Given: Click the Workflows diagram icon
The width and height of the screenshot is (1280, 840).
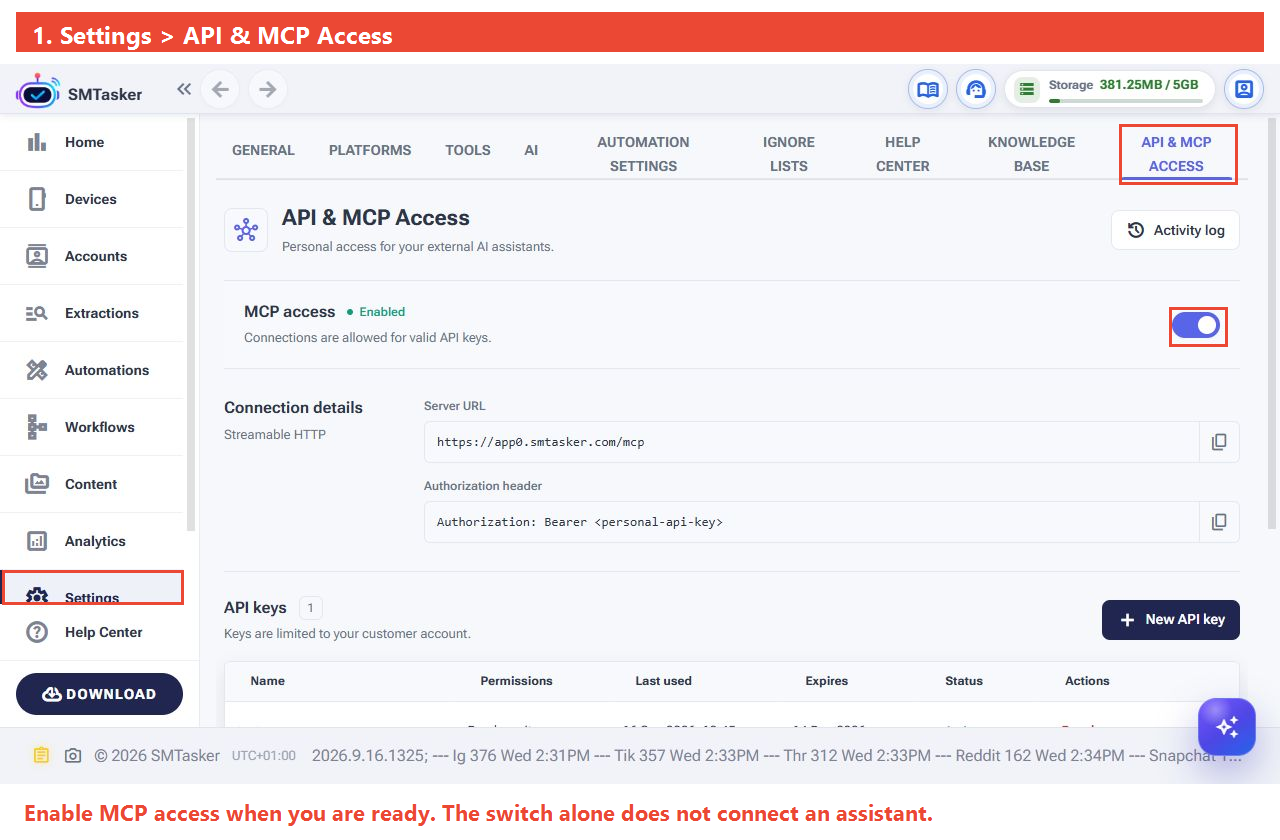Looking at the screenshot, I should (x=37, y=427).
